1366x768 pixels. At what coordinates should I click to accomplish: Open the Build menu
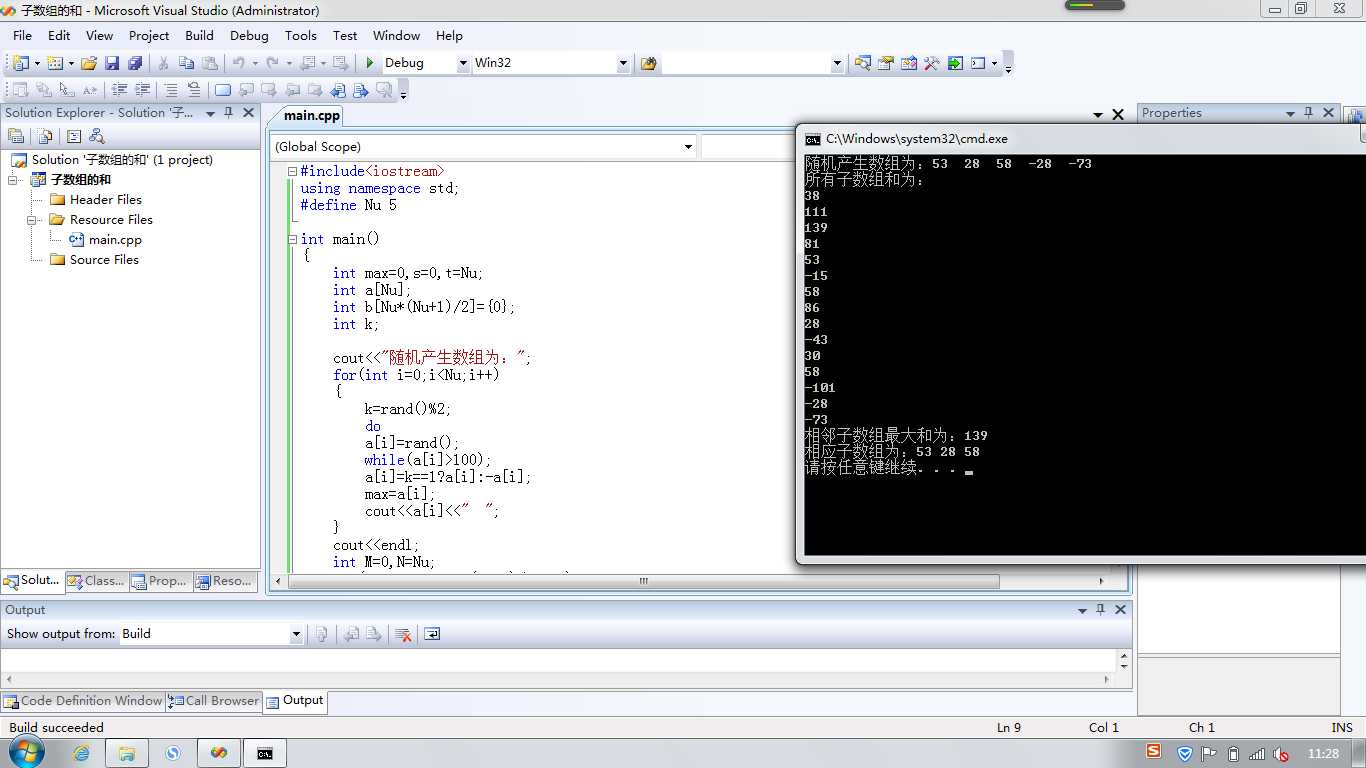pos(200,35)
